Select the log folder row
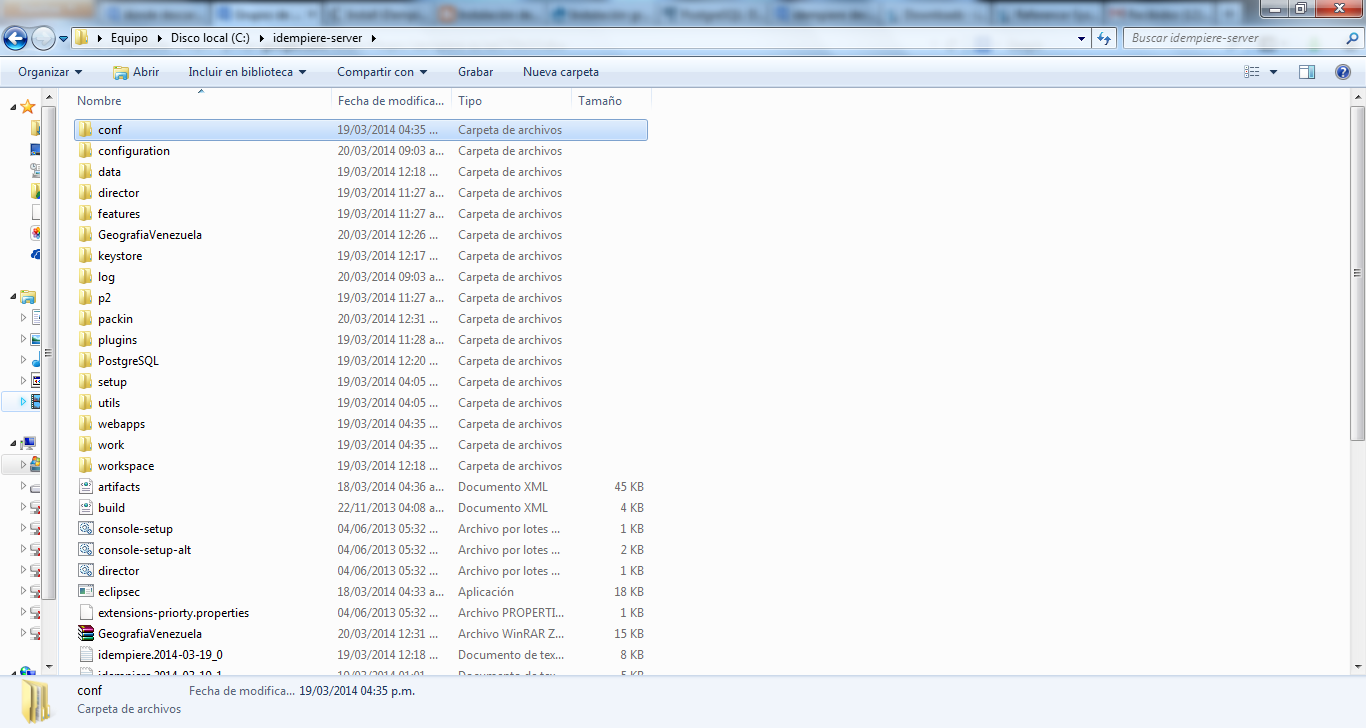Viewport: 1366px width, 728px height. [x=360, y=277]
